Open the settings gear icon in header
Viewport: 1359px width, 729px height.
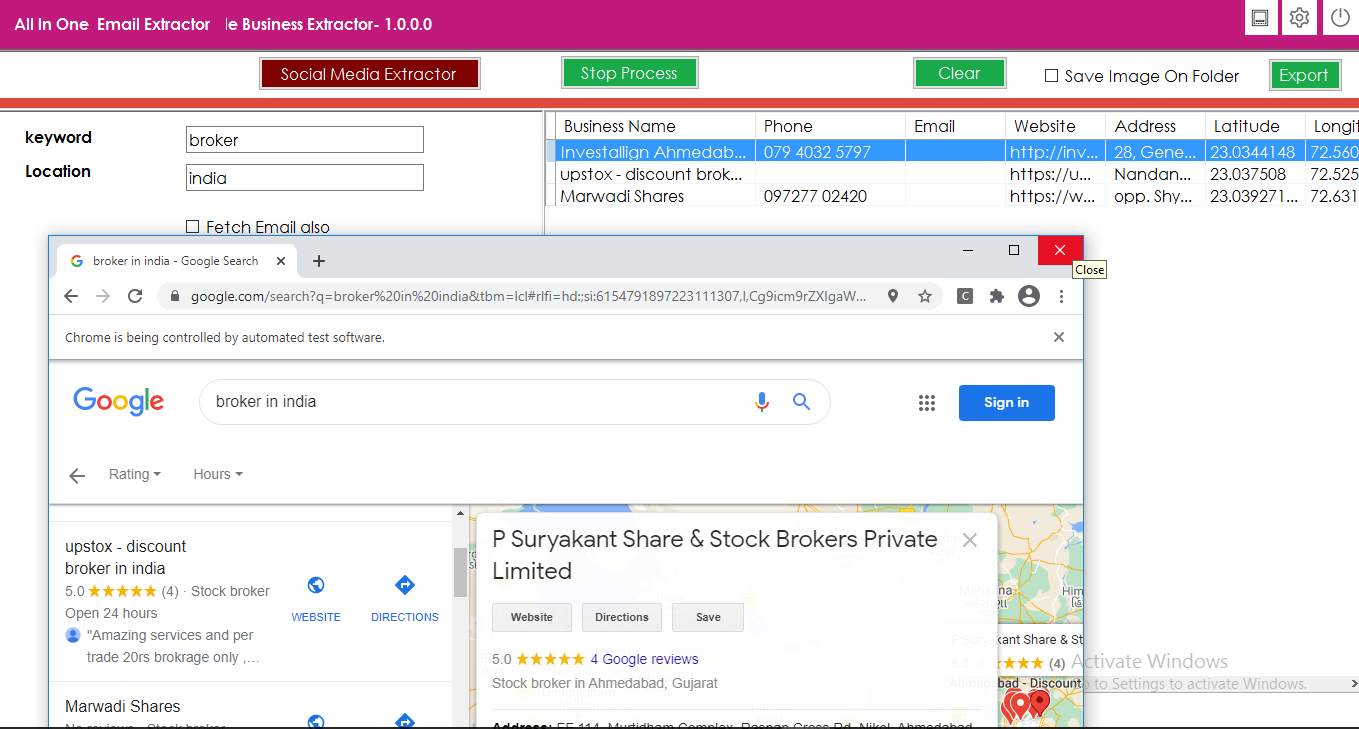point(1299,18)
